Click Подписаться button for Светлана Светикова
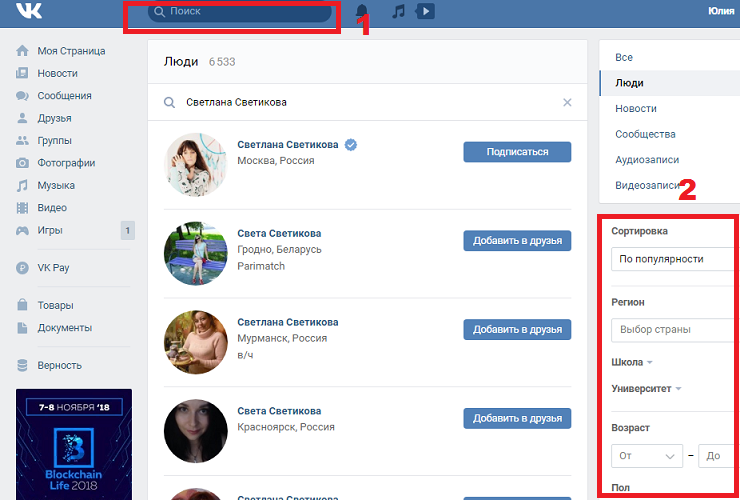The height and width of the screenshot is (500, 740). 517,152
